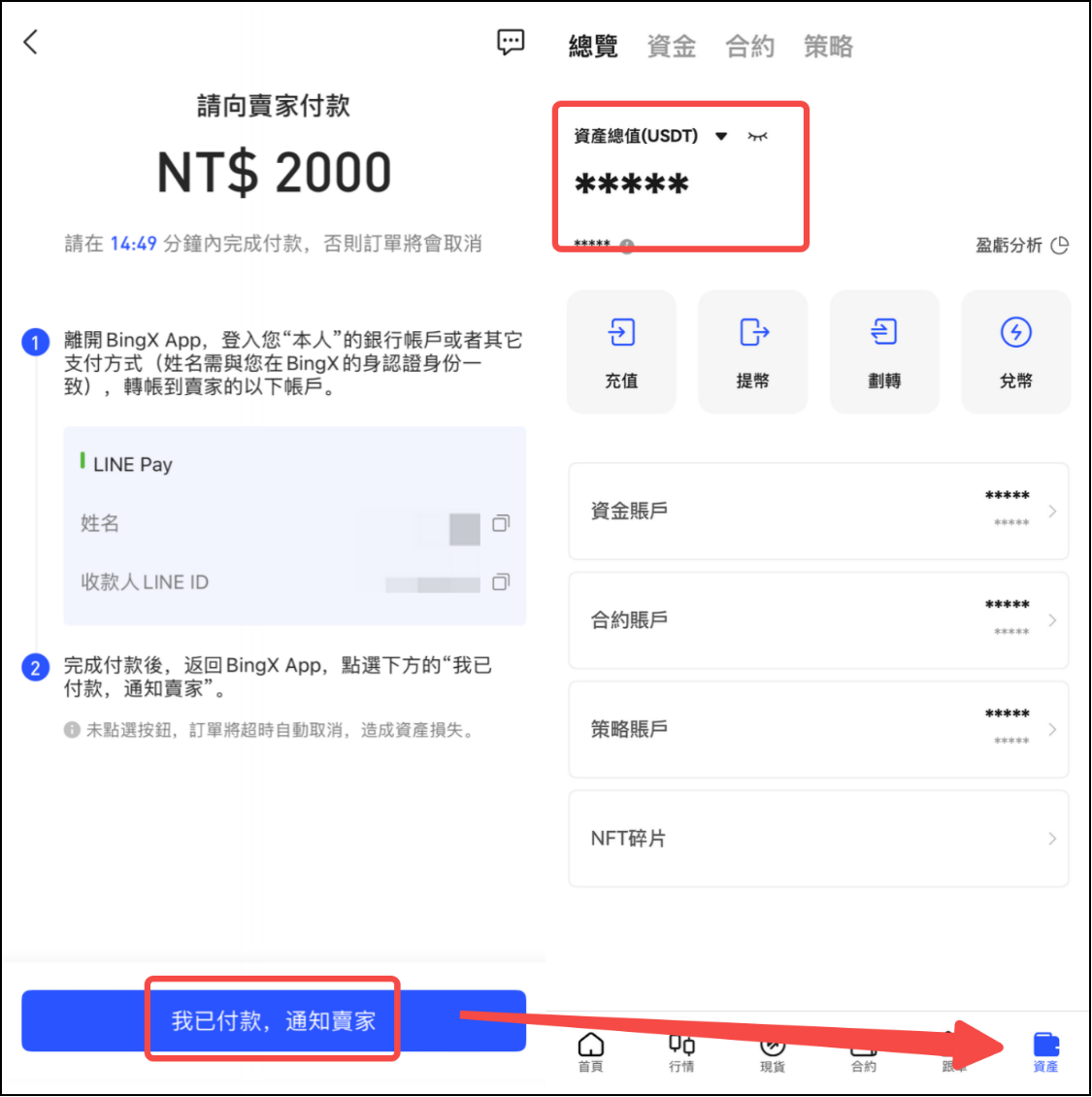The height and width of the screenshot is (1097, 1092).
Task: Open the NFT碎片 row
Action: point(818,839)
